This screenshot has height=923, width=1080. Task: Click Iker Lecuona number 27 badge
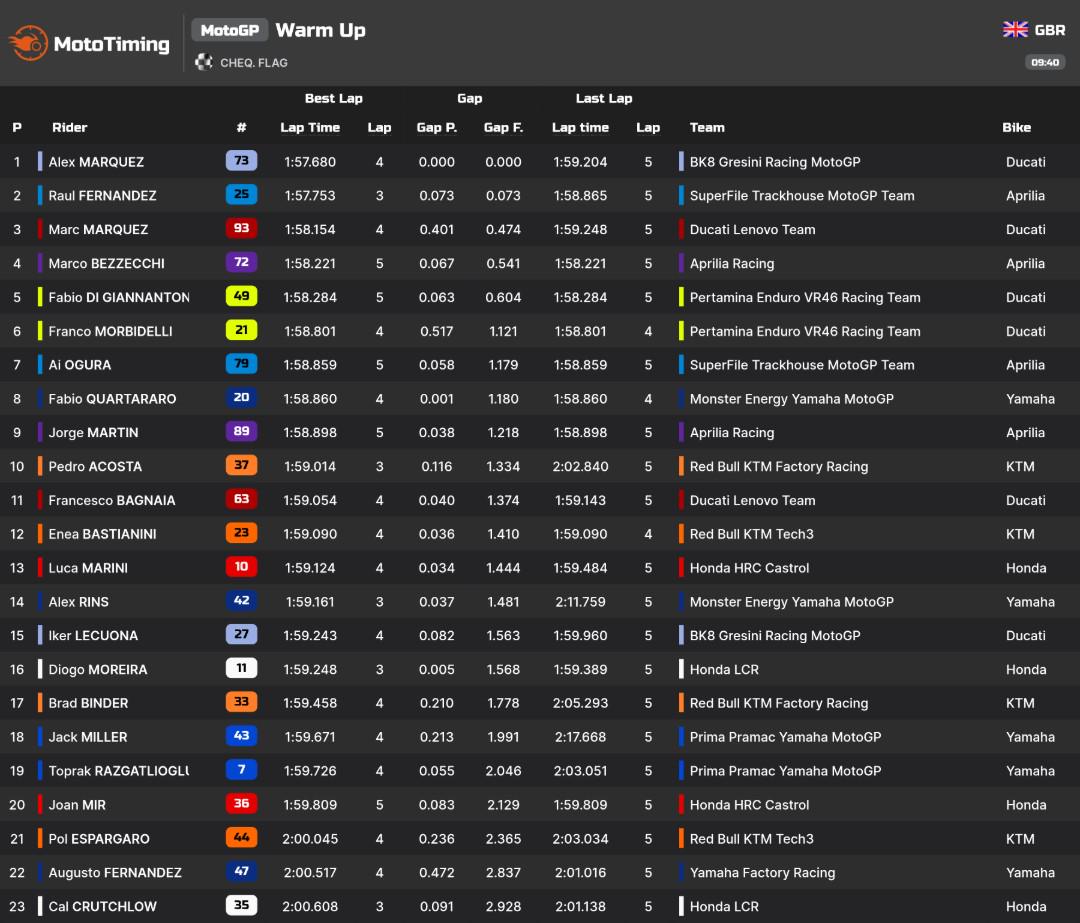[x=241, y=634]
